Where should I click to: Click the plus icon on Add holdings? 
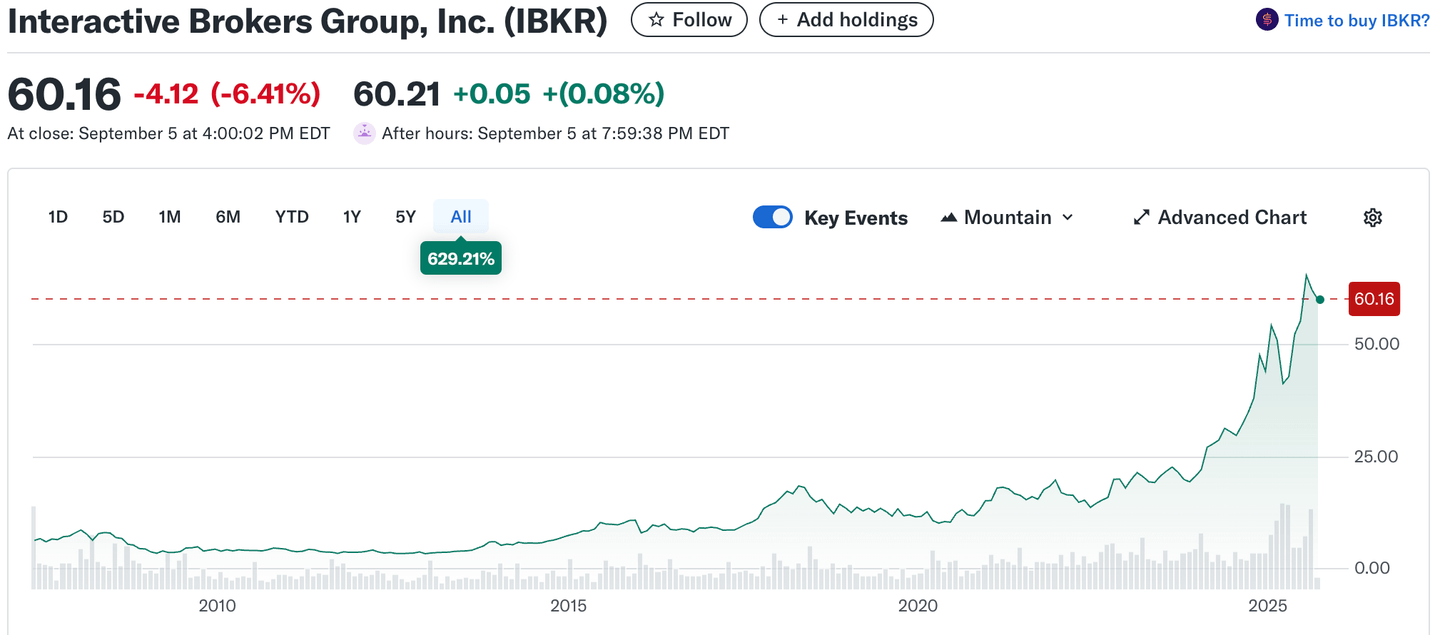(x=783, y=20)
